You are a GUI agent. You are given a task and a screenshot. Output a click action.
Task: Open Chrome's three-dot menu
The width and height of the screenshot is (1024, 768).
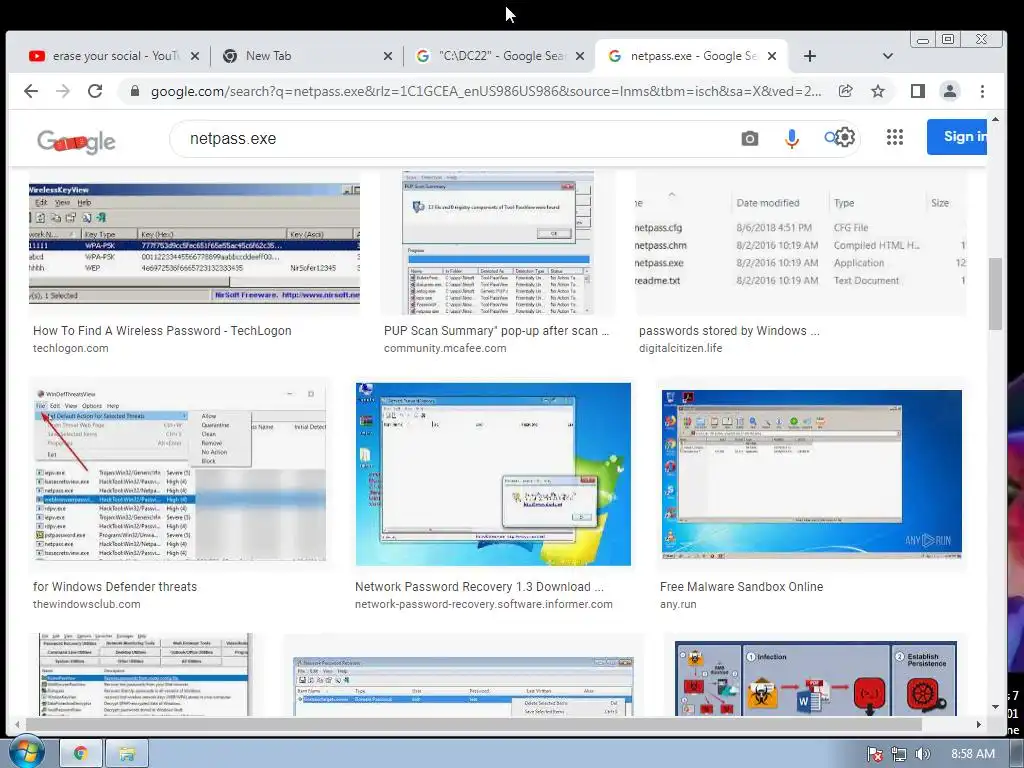point(982,91)
